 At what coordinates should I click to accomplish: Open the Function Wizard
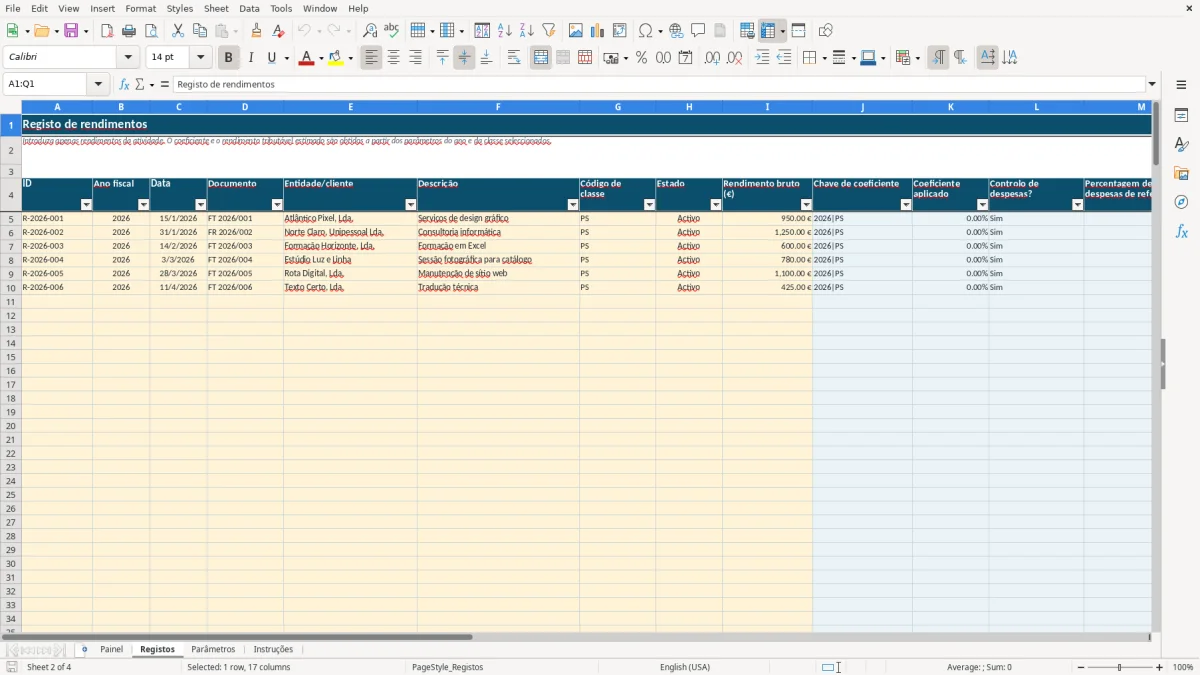(x=125, y=84)
